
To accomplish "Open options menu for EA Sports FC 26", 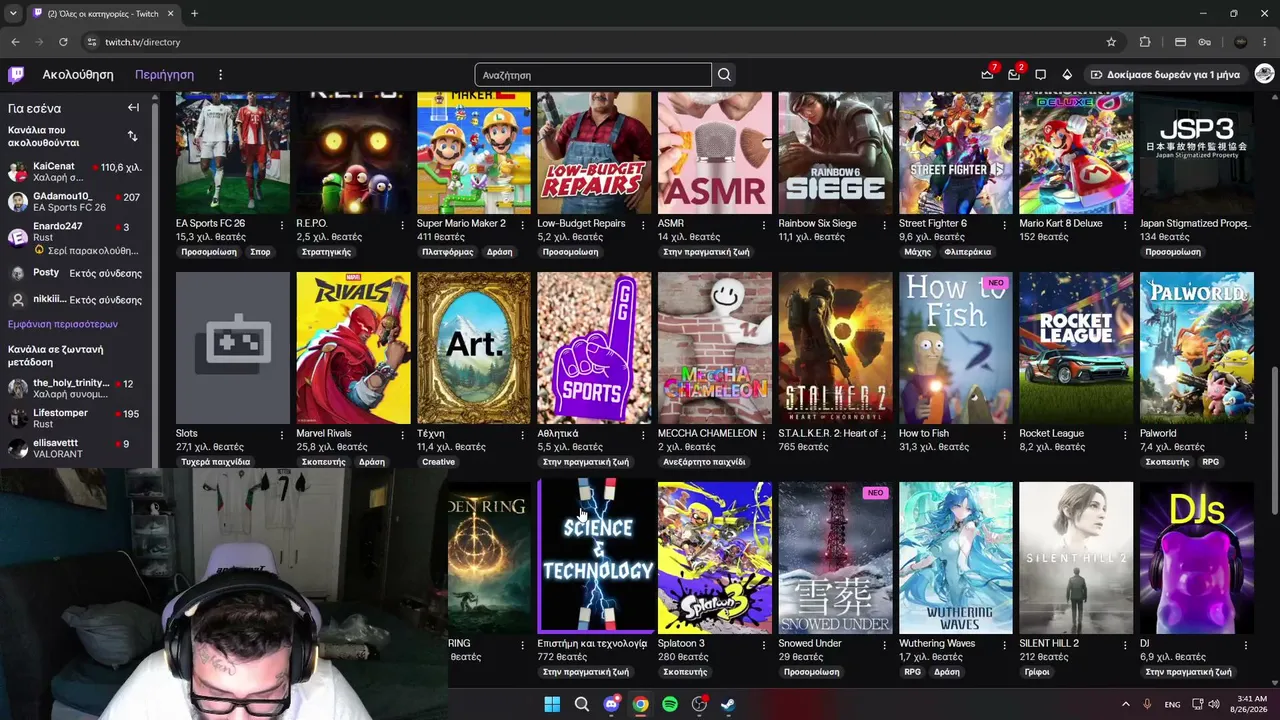I will 282,225.
